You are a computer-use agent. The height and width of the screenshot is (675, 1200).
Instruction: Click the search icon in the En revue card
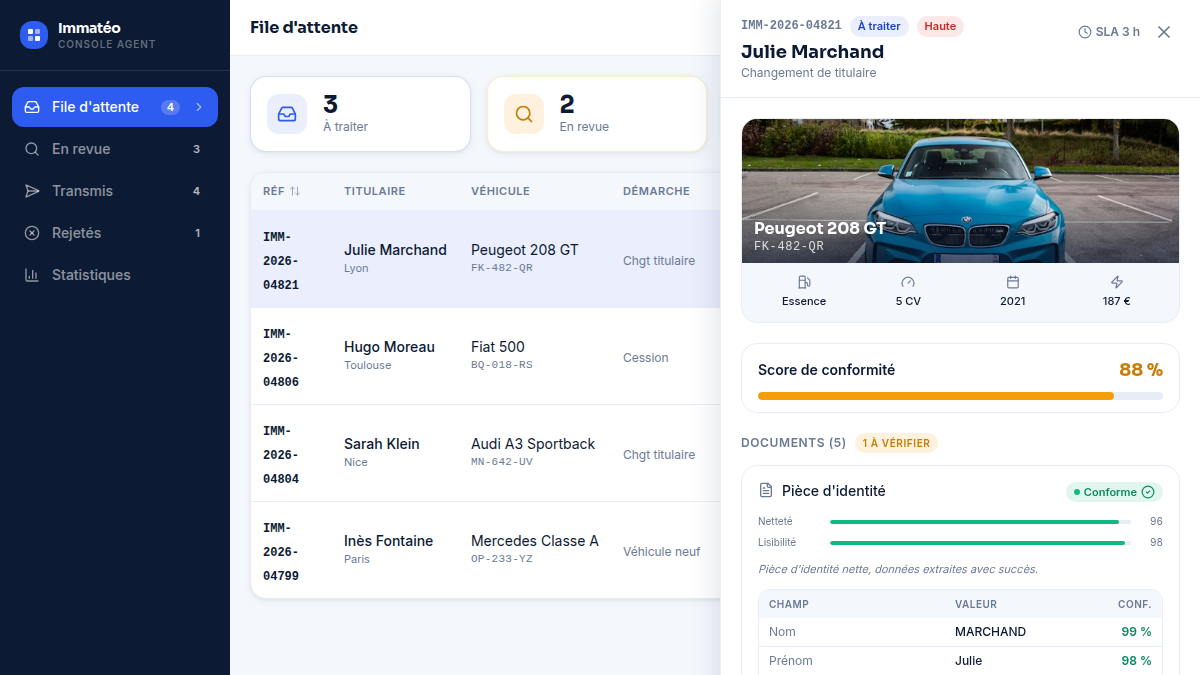(x=524, y=114)
